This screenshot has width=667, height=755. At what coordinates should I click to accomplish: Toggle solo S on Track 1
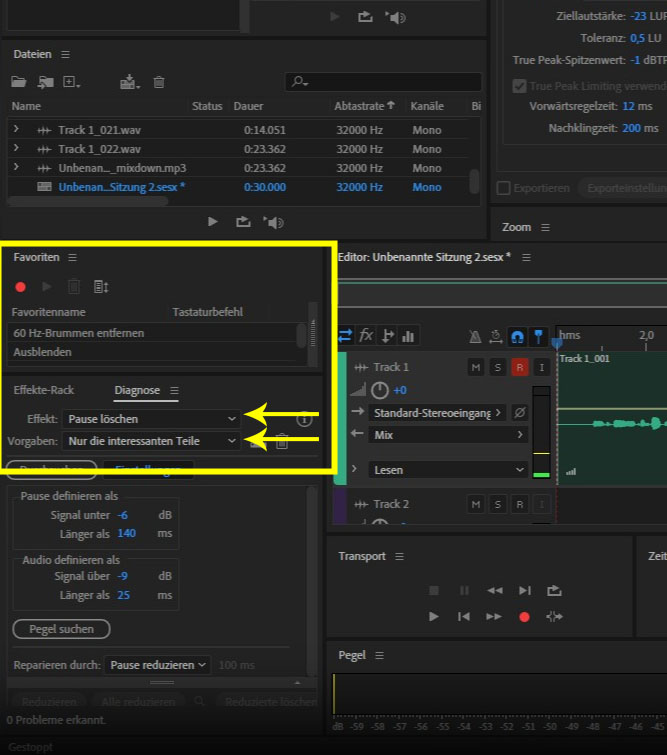pyautogui.click(x=498, y=367)
